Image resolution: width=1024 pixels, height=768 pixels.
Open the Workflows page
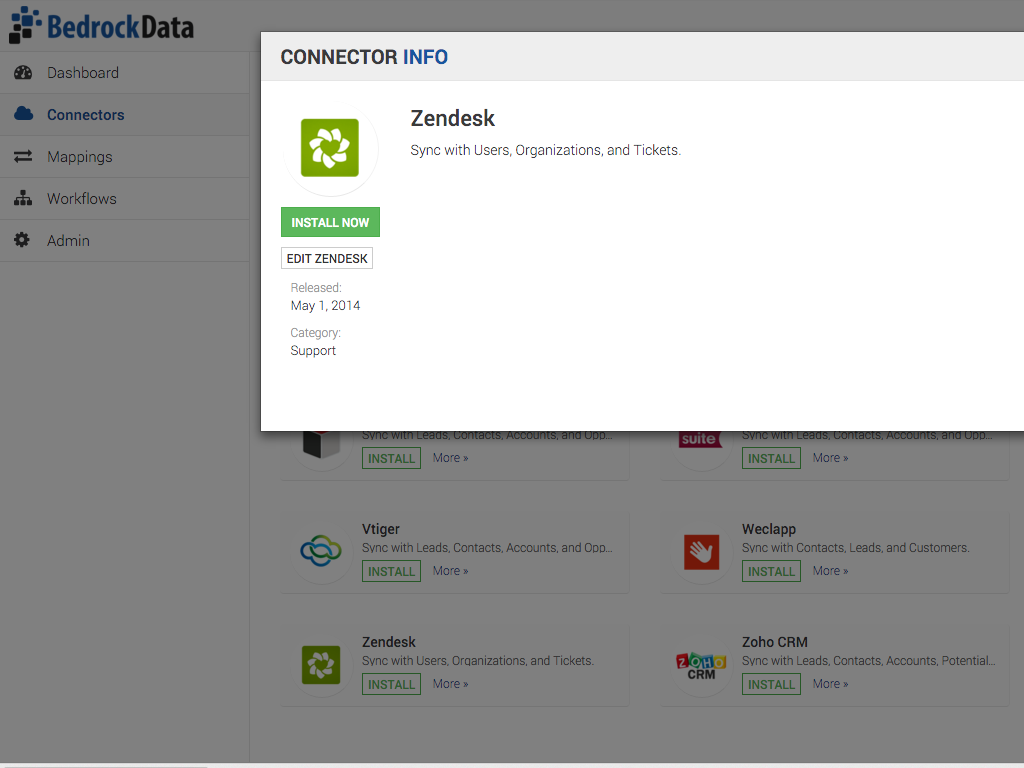click(82, 199)
